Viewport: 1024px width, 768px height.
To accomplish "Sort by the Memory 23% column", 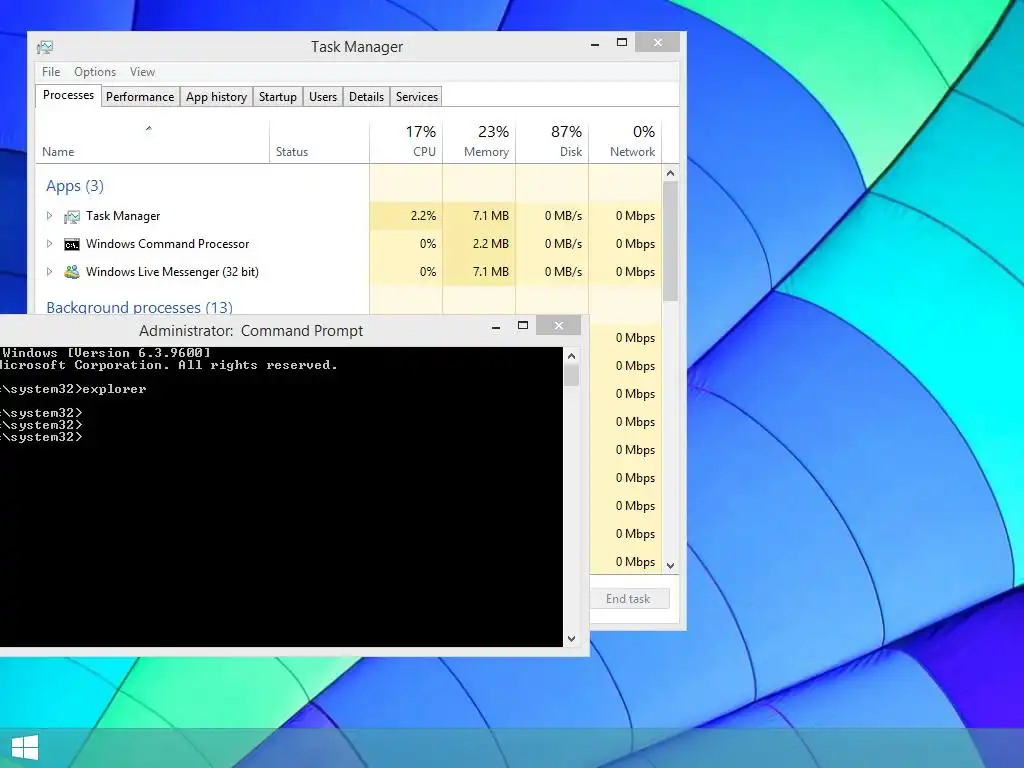I will (x=479, y=142).
